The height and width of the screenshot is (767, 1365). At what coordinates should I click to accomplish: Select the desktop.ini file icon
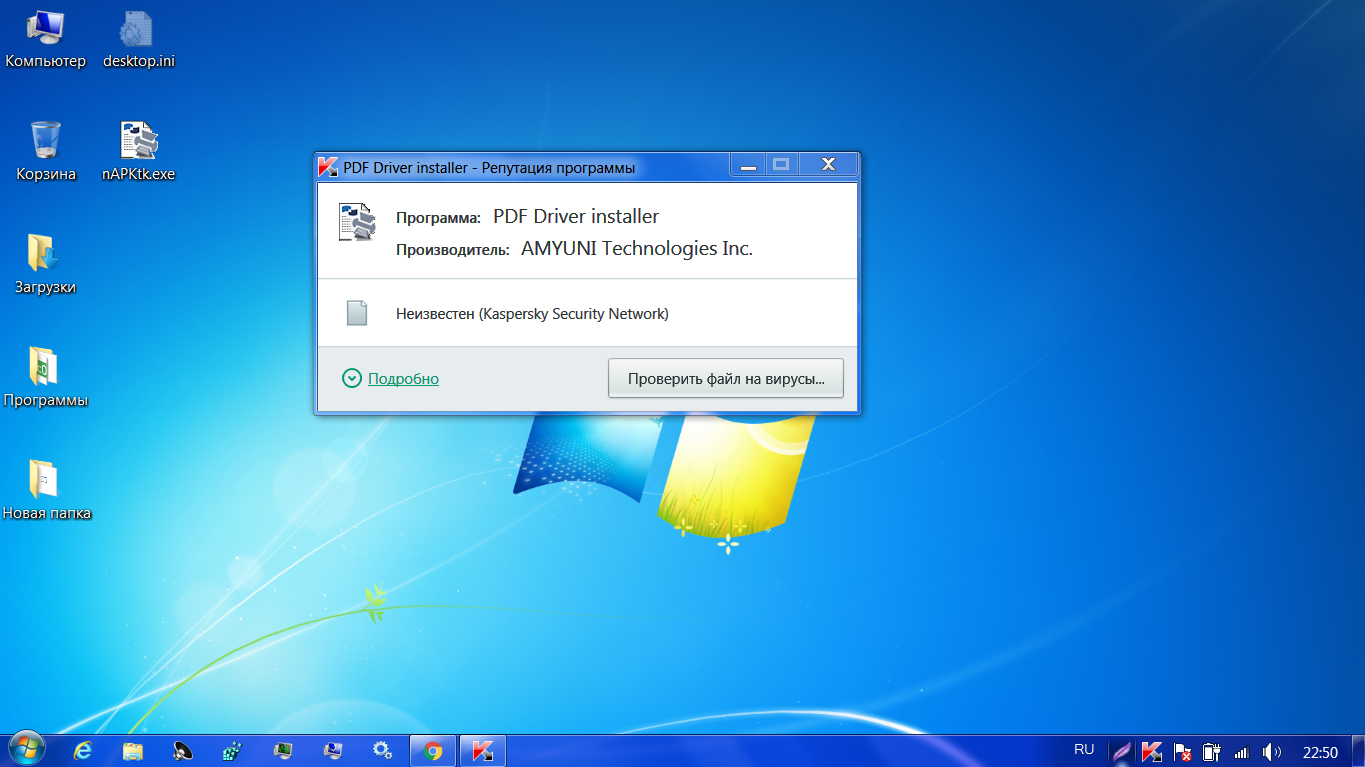click(x=137, y=30)
